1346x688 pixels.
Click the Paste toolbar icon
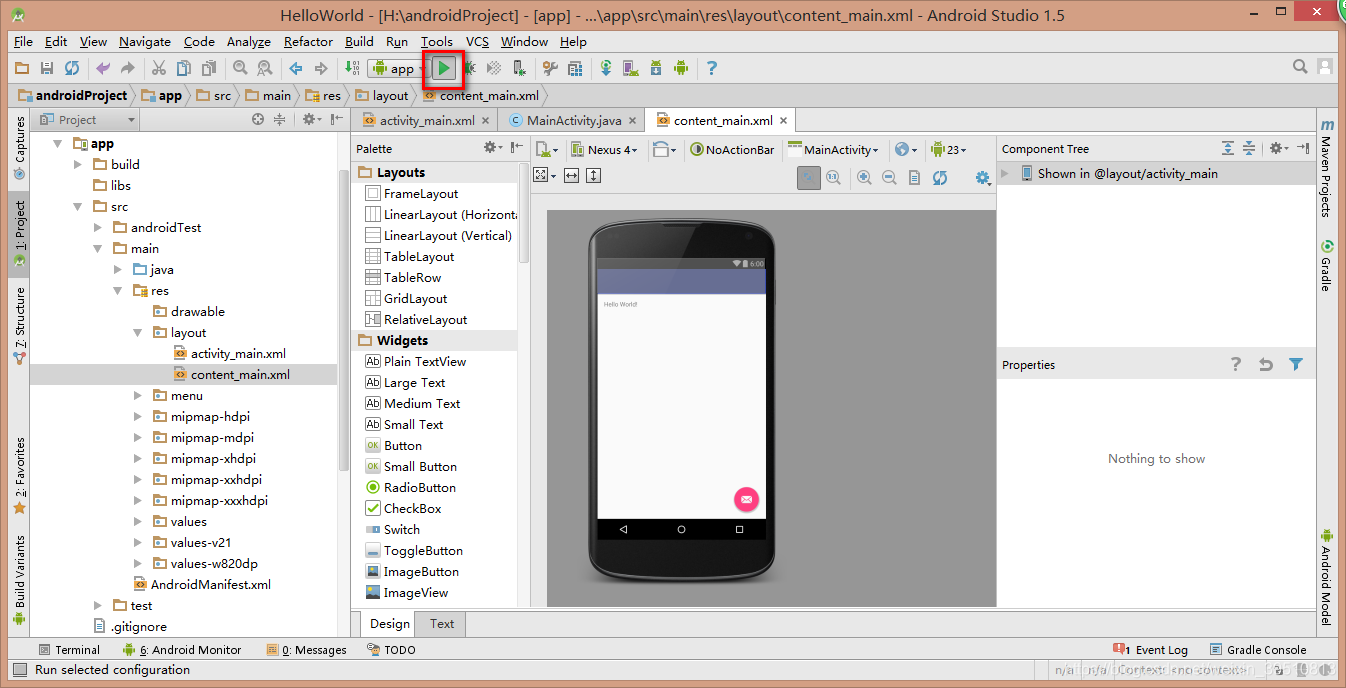click(x=209, y=68)
